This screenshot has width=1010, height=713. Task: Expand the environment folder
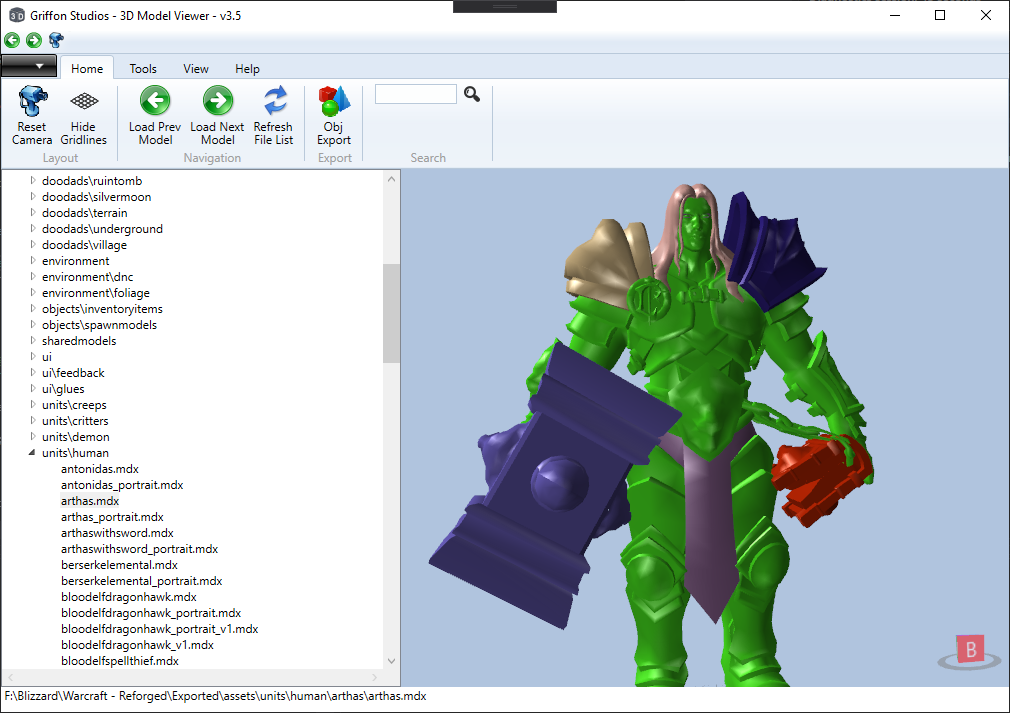[33, 260]
